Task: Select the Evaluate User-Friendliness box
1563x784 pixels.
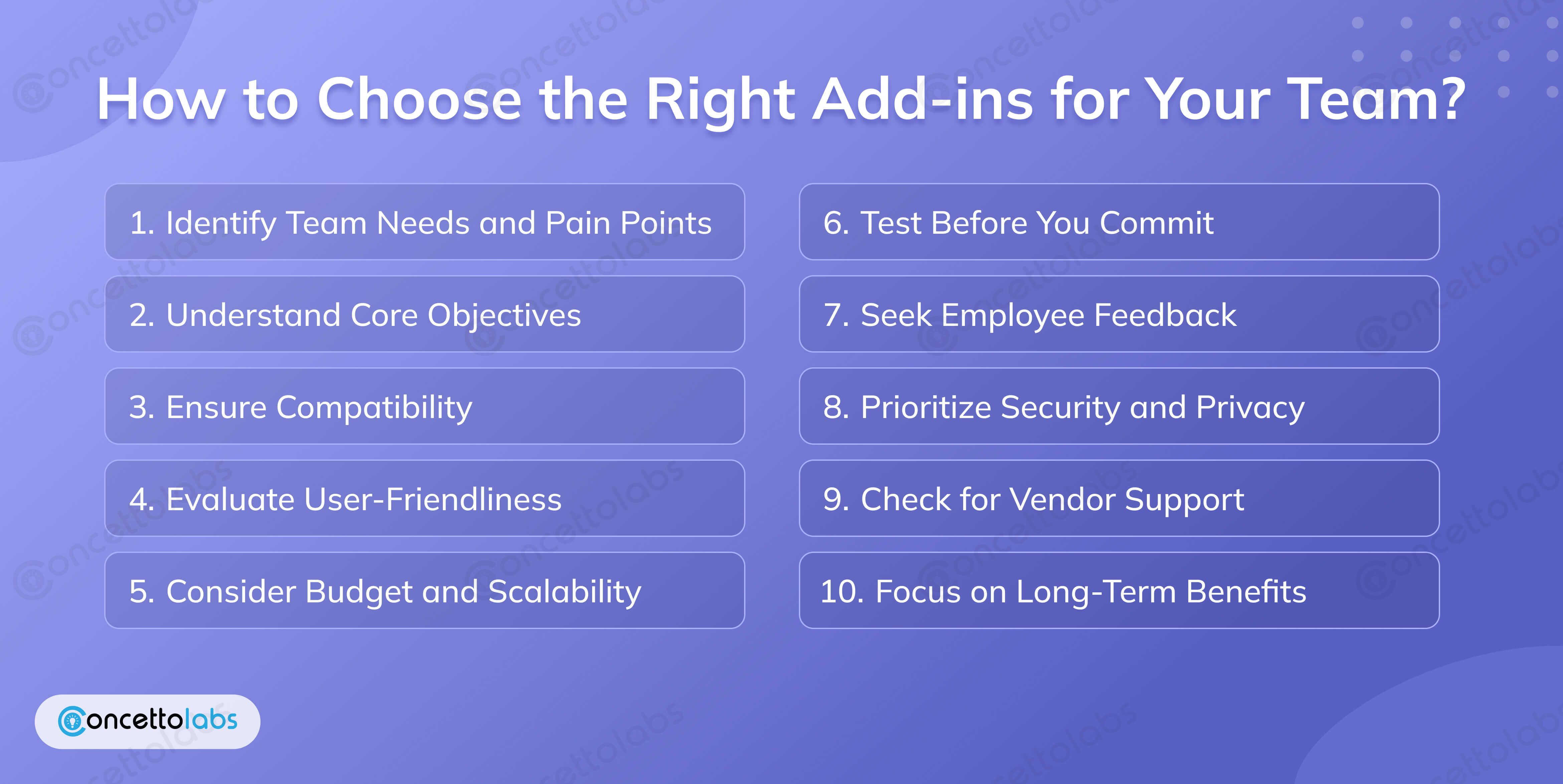Action: coord(424,499)
